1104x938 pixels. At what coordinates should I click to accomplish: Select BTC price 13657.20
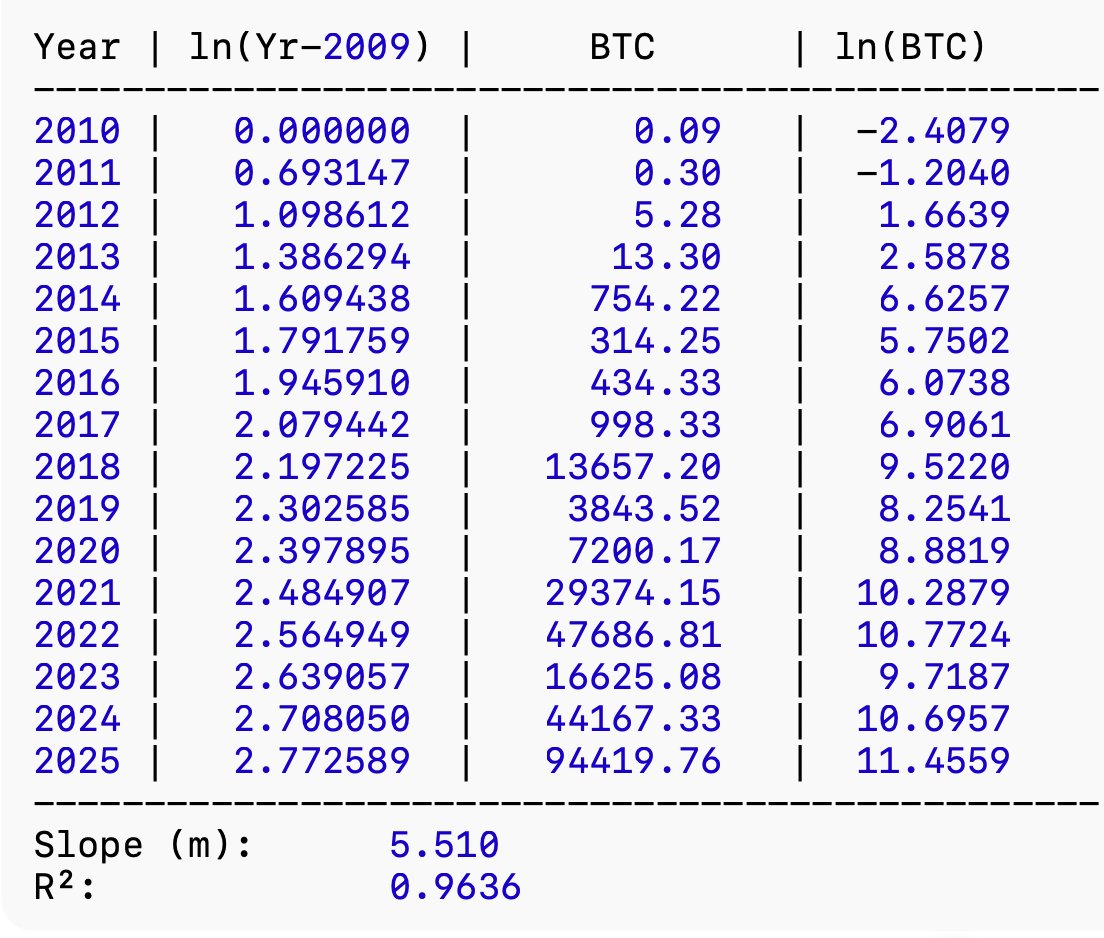633,467
